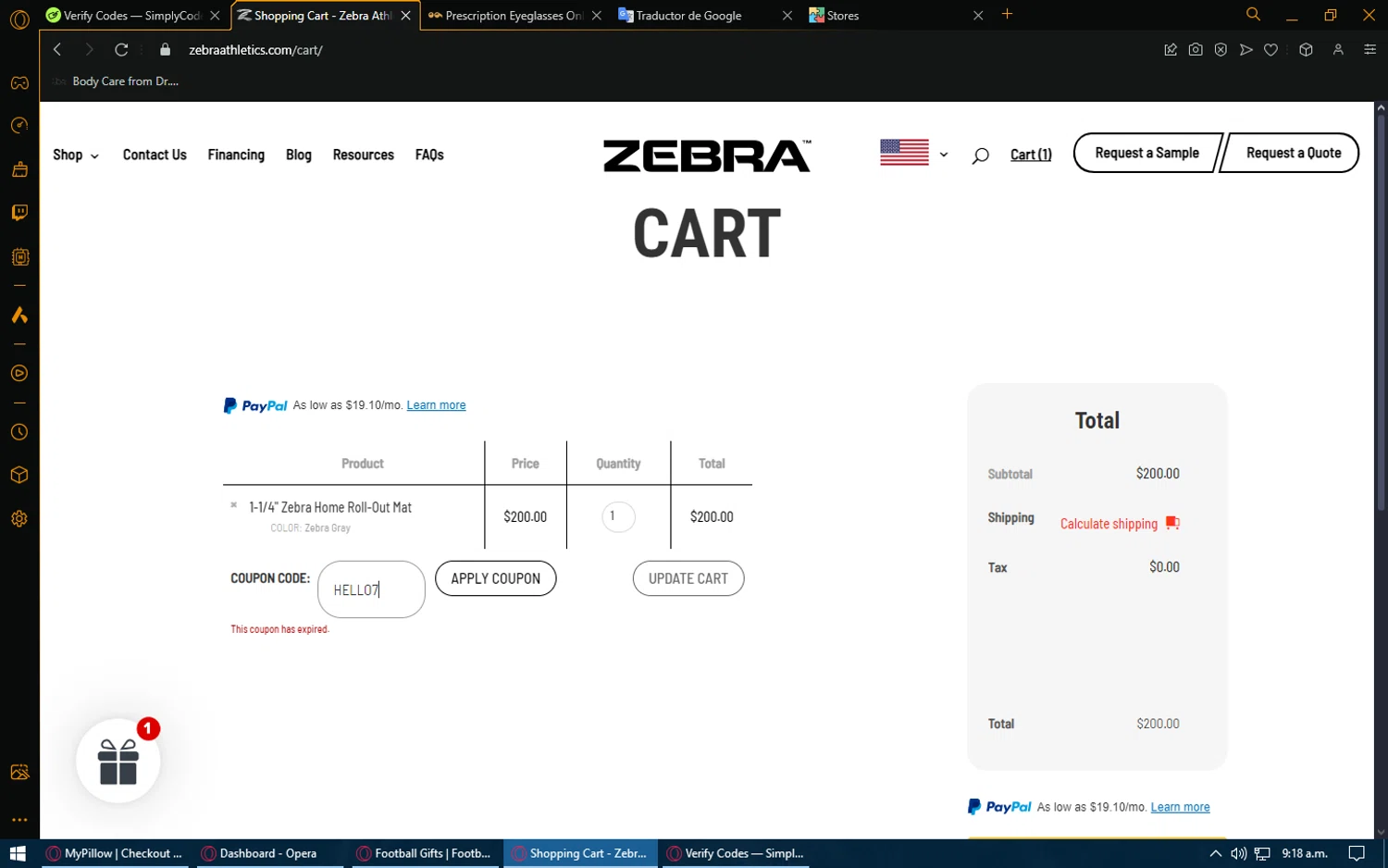Open the Blog menu item
The height and width of the screenshot is (868, 1388).
(299, 155)
